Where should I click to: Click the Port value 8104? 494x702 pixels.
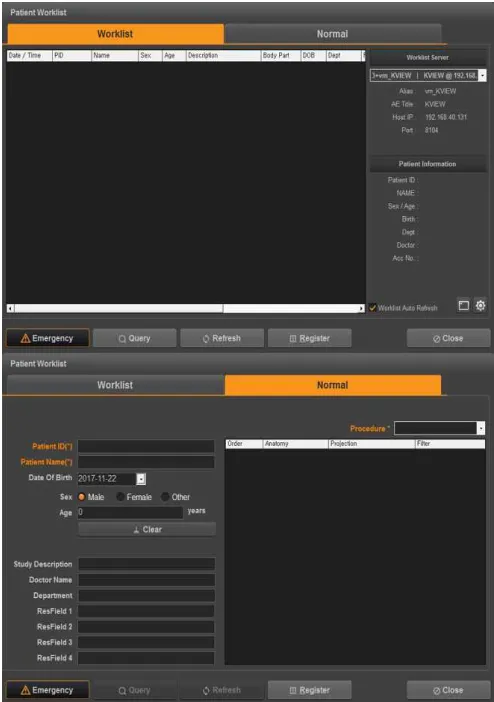[x=432, y=130]
